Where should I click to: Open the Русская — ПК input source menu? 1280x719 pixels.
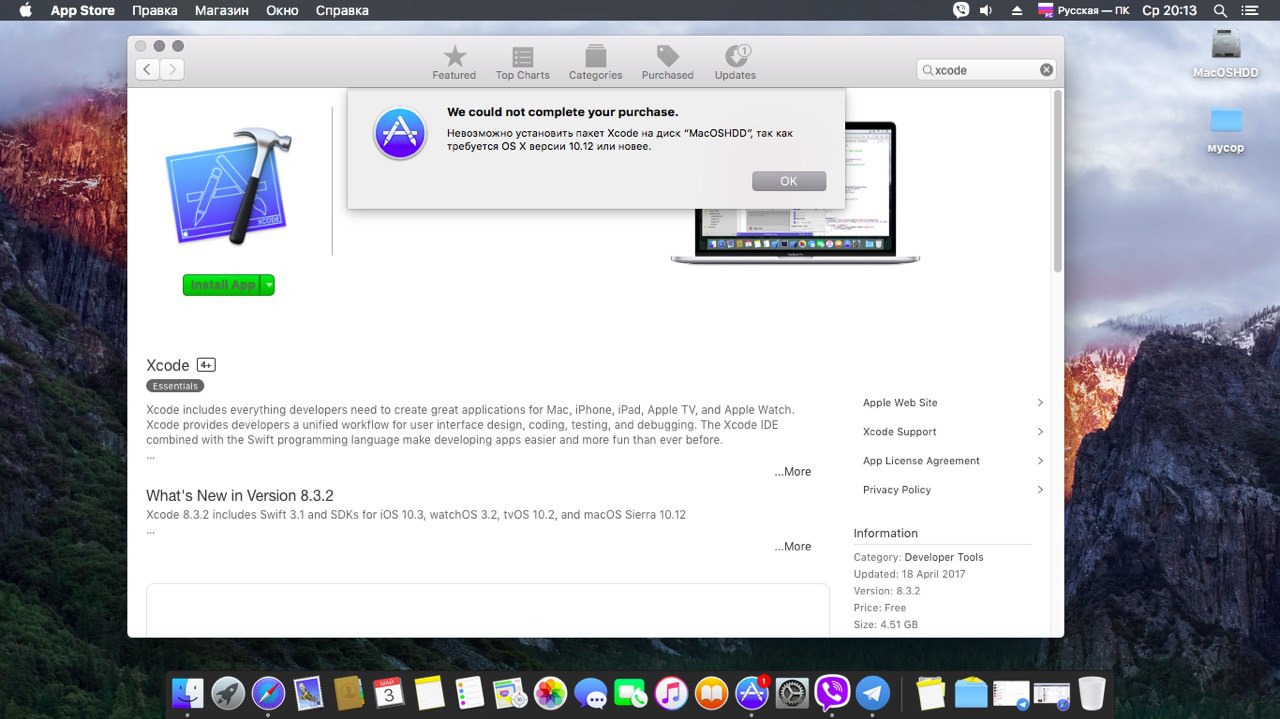1085,11
